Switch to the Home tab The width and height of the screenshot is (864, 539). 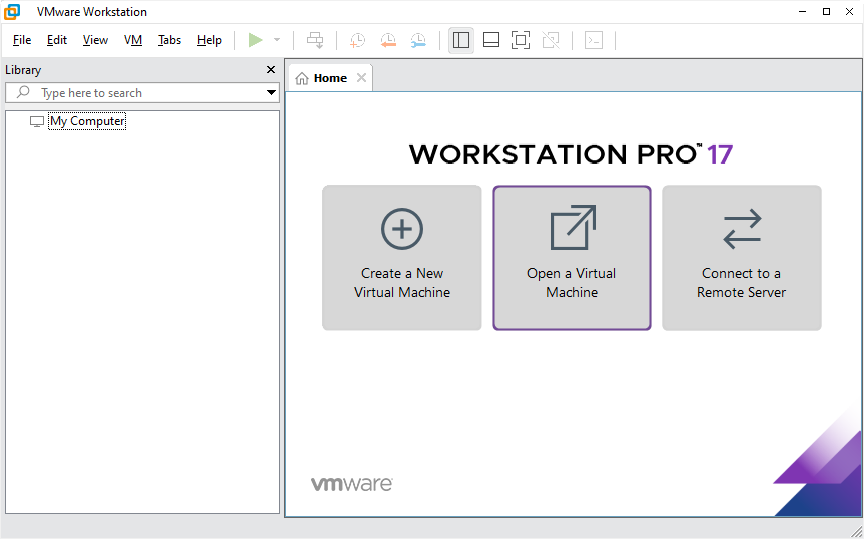tap(330, 78)
